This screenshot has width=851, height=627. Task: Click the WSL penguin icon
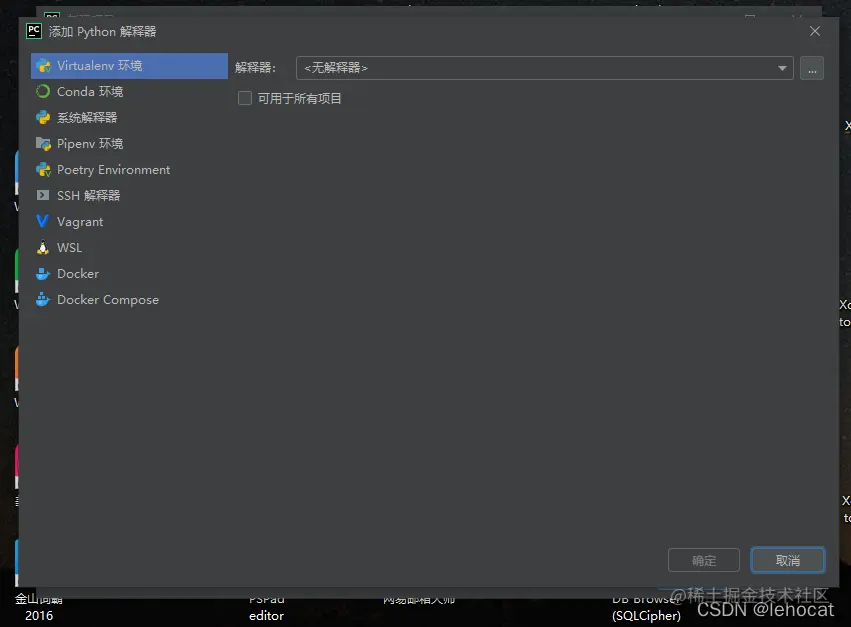[43, 248]
